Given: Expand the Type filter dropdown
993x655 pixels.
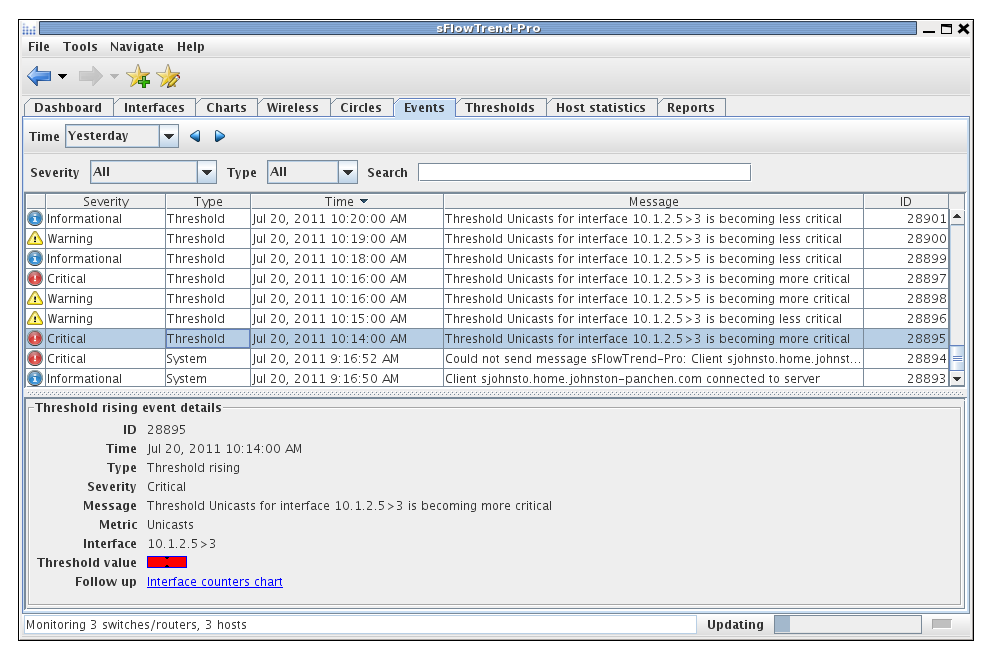Looking at the screenshot, I should (347, 173).
